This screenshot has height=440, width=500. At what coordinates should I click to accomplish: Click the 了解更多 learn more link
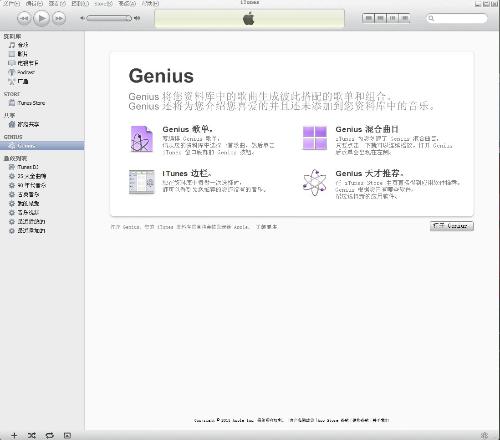(x=266, y=227)
